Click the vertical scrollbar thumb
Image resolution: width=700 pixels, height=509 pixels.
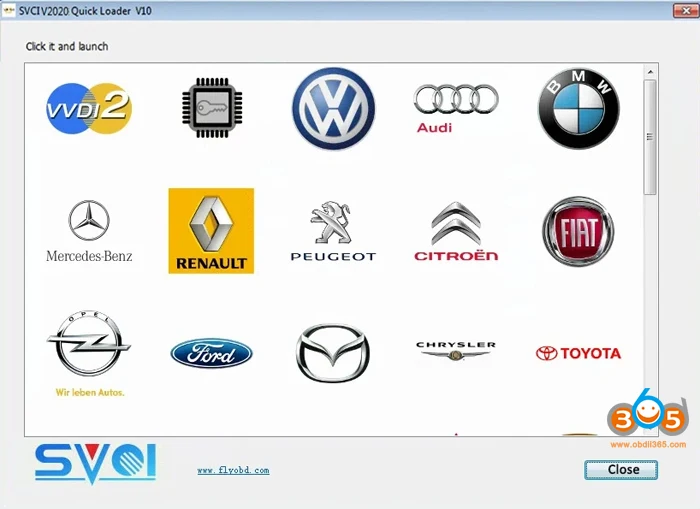[650, 137]
